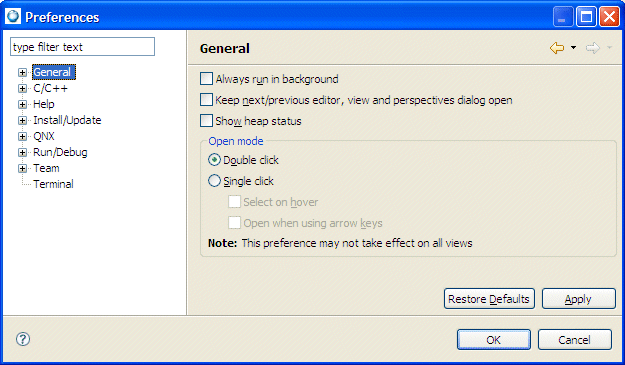Open the back history dropdown arrow

point(573,48)
